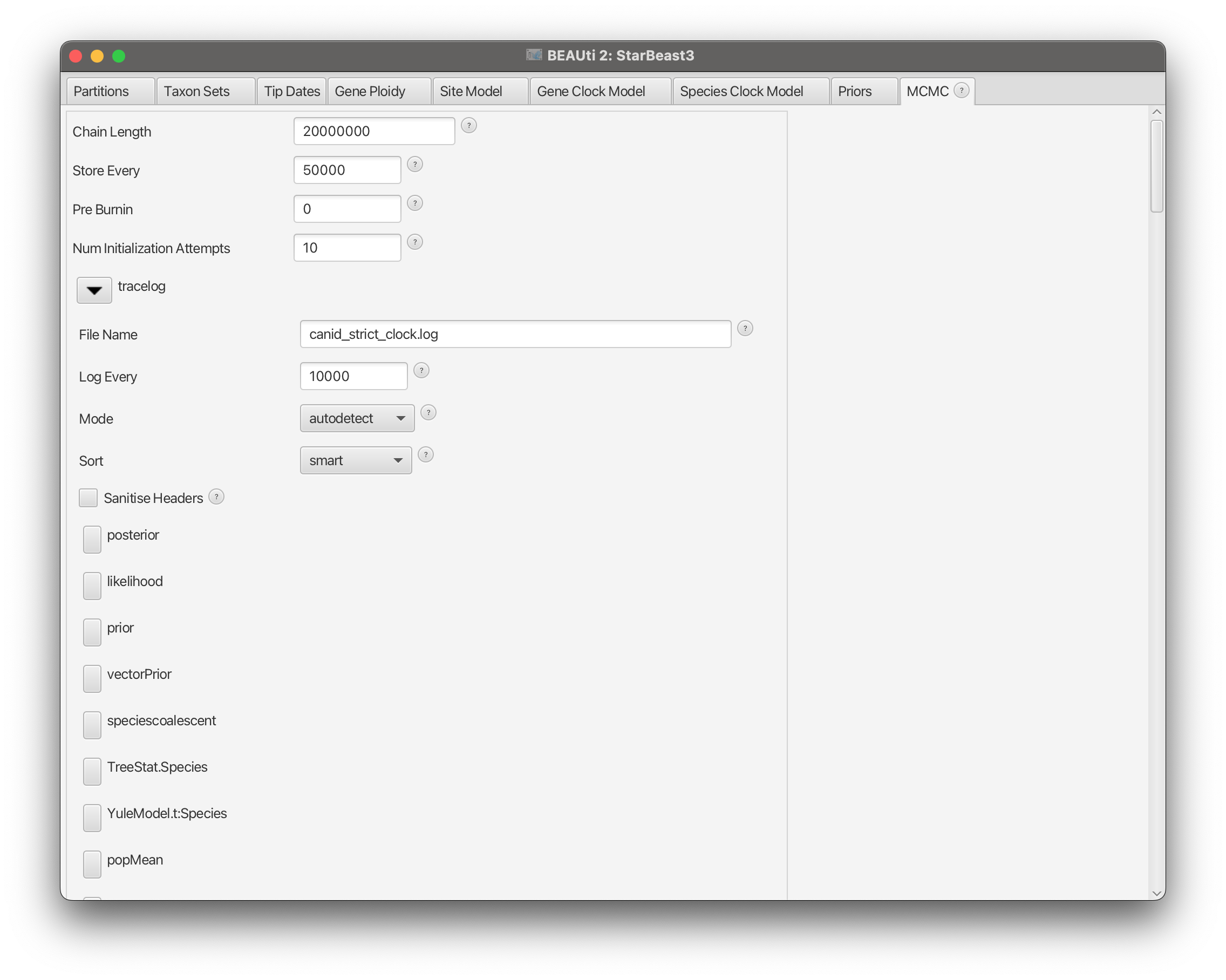Open the Mode autodetect dropdown
Viewport: 1226px width, 980px height.
click(x=357, y=418)
